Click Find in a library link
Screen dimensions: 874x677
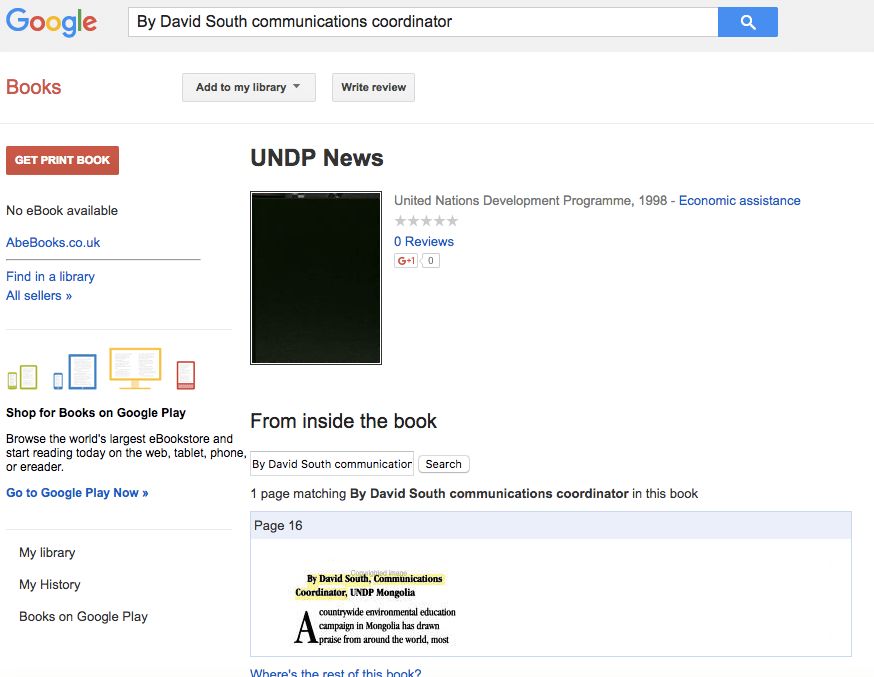coord(50,276)
